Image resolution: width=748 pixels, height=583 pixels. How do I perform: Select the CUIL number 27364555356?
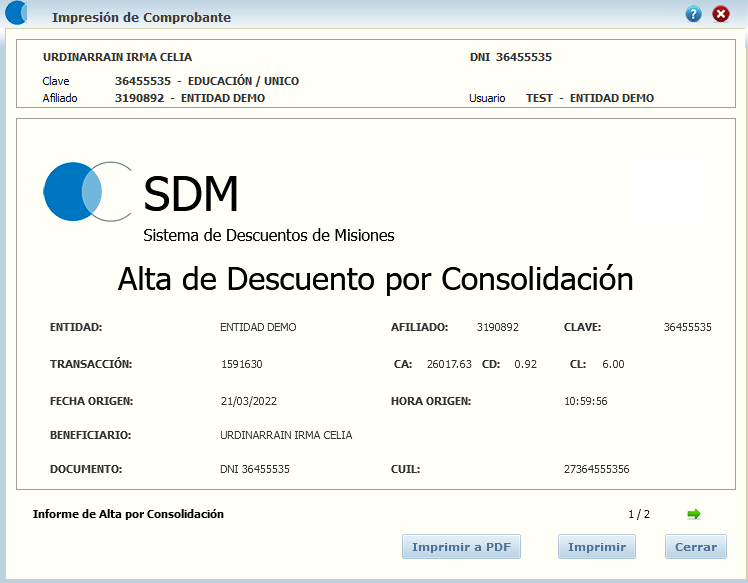596,469
